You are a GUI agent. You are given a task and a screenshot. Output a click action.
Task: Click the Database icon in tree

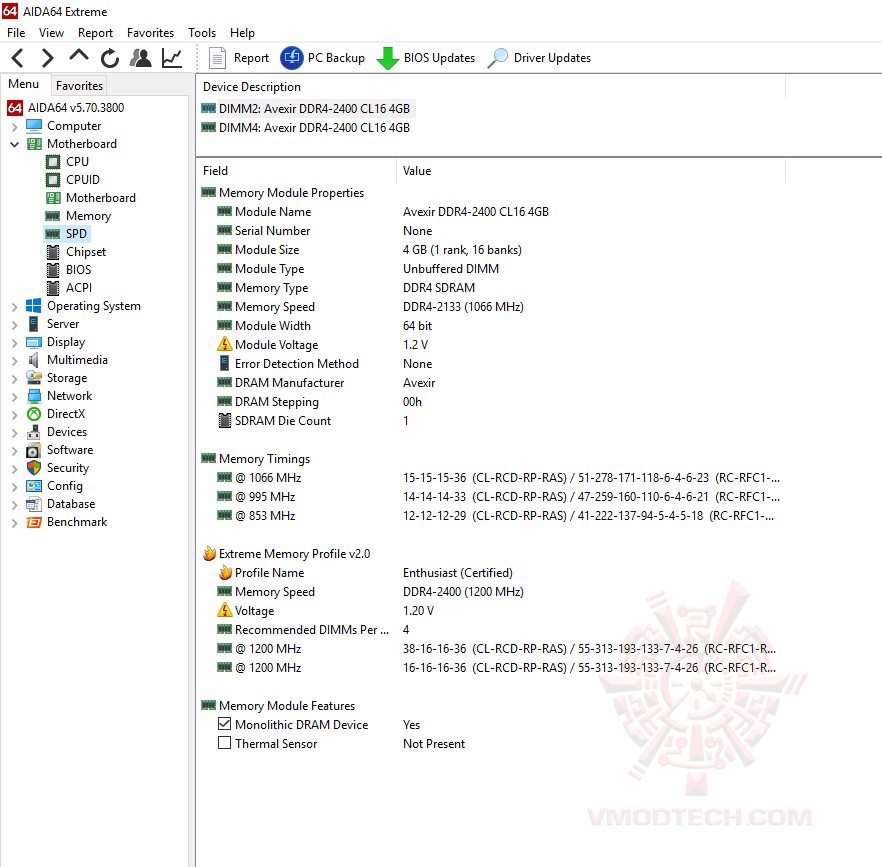(34, 504)
